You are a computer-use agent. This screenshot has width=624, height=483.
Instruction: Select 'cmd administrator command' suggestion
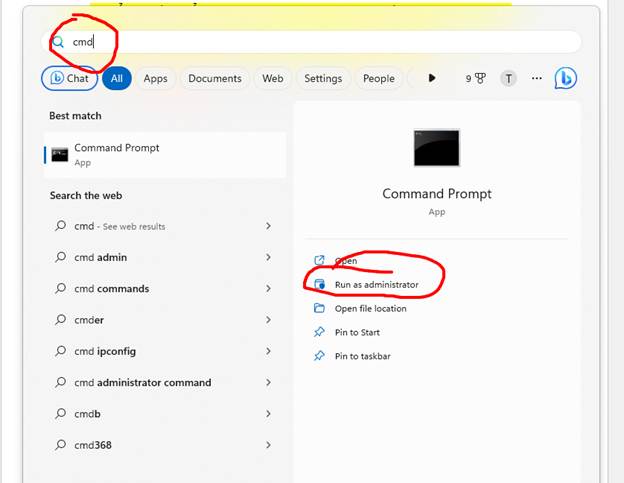click(165, 382)
